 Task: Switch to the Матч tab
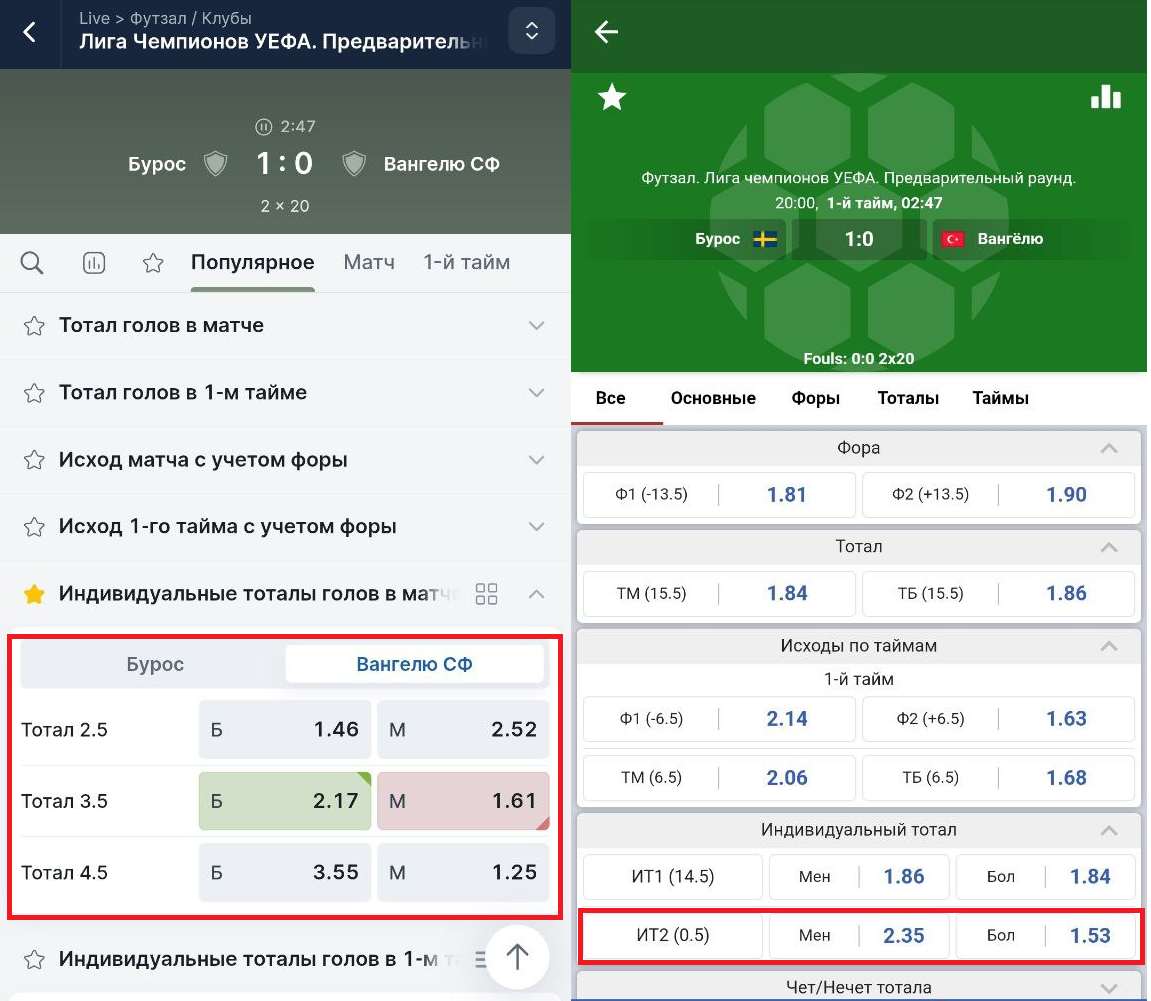369,263
